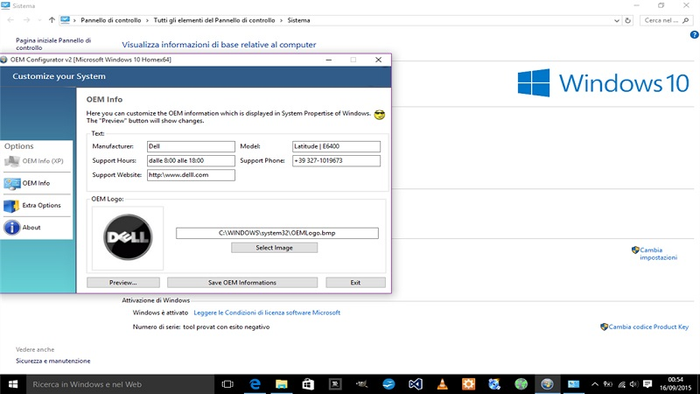Click the Back navigation arrow

click(x=11, y=20)
